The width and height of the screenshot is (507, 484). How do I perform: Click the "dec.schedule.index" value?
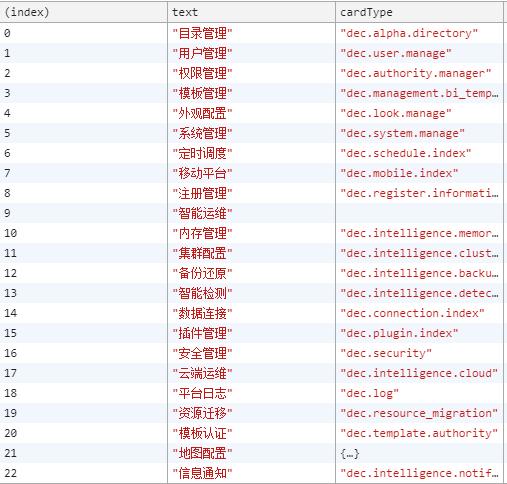[x=406, y=153]
